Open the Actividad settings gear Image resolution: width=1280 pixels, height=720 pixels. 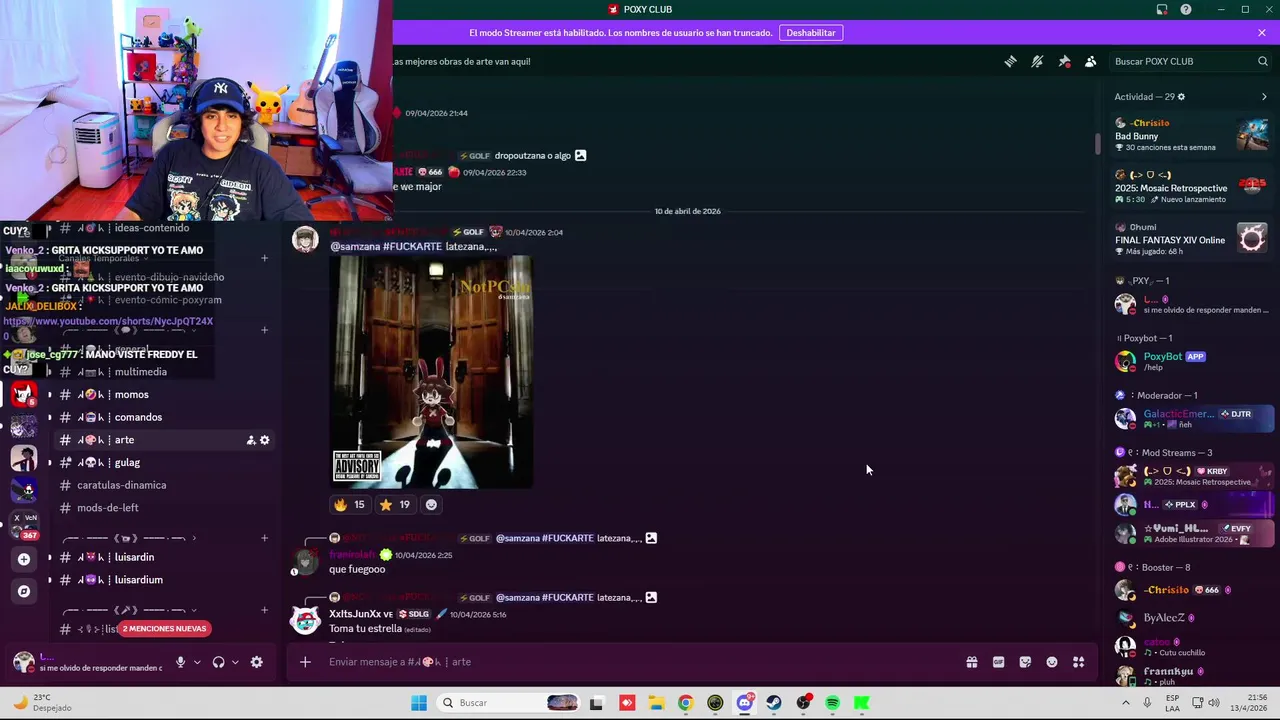[x=1181, y=97]
